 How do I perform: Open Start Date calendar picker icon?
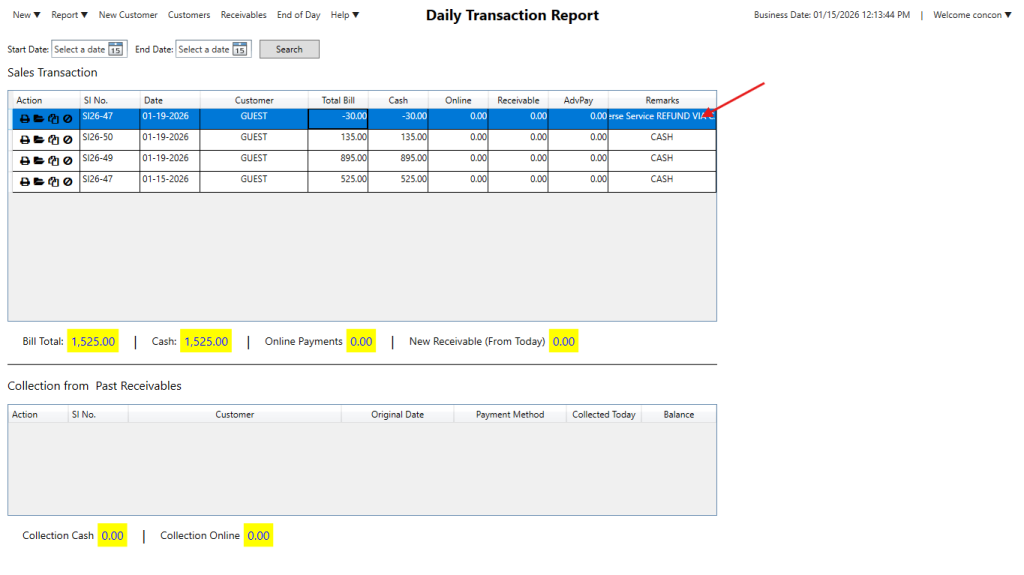(x=116, y=50)
